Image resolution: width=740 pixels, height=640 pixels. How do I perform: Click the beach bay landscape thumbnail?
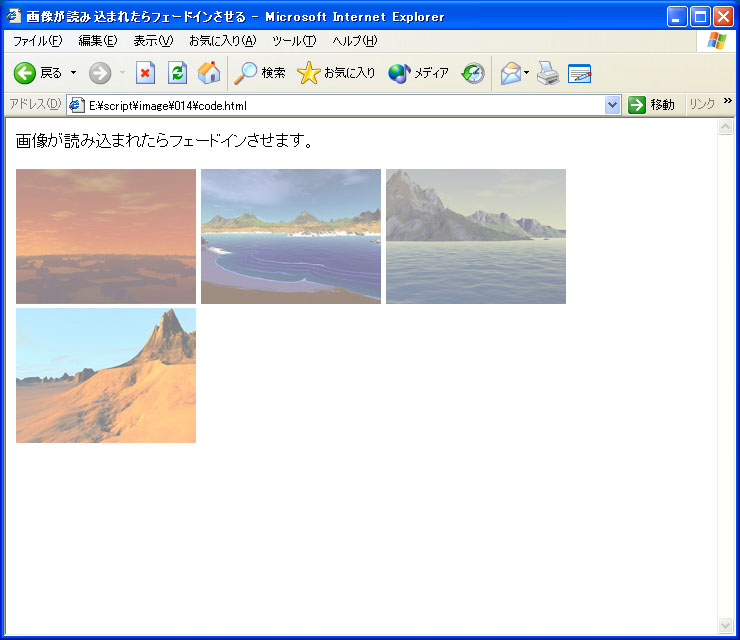pos(291,236)
